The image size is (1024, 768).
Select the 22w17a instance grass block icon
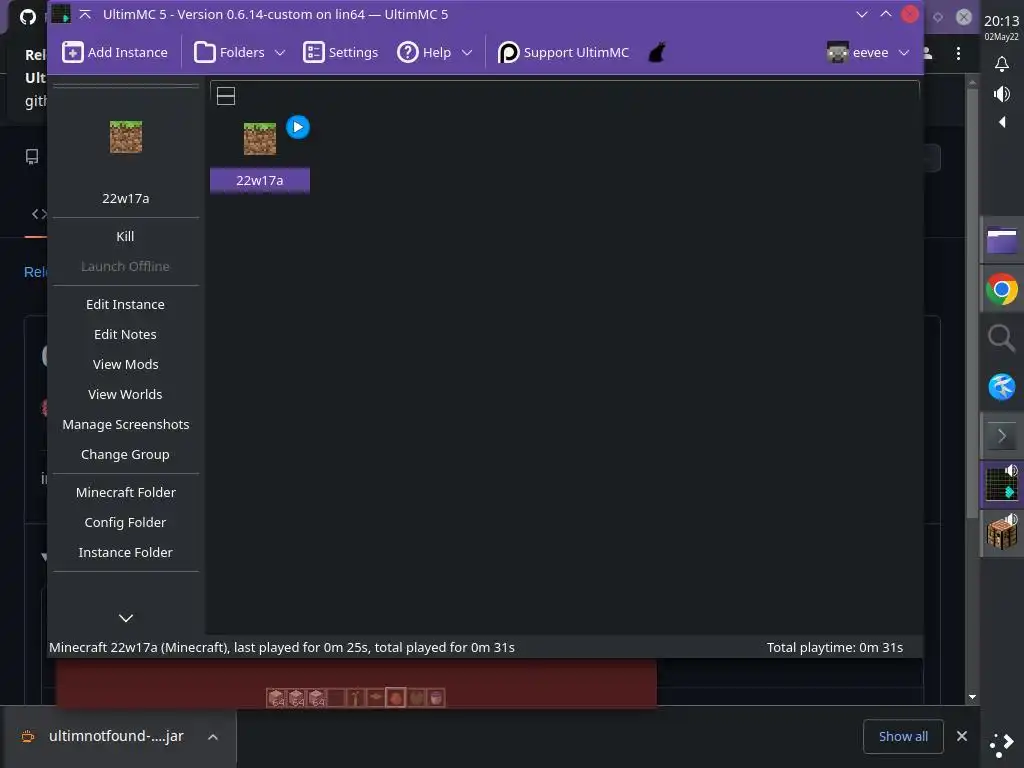click(260, 138)
